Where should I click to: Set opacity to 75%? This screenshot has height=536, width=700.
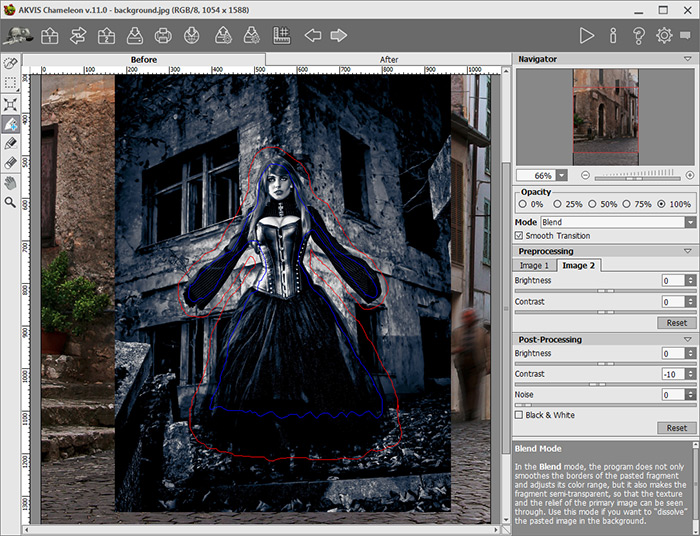click(x=626, y=204)
